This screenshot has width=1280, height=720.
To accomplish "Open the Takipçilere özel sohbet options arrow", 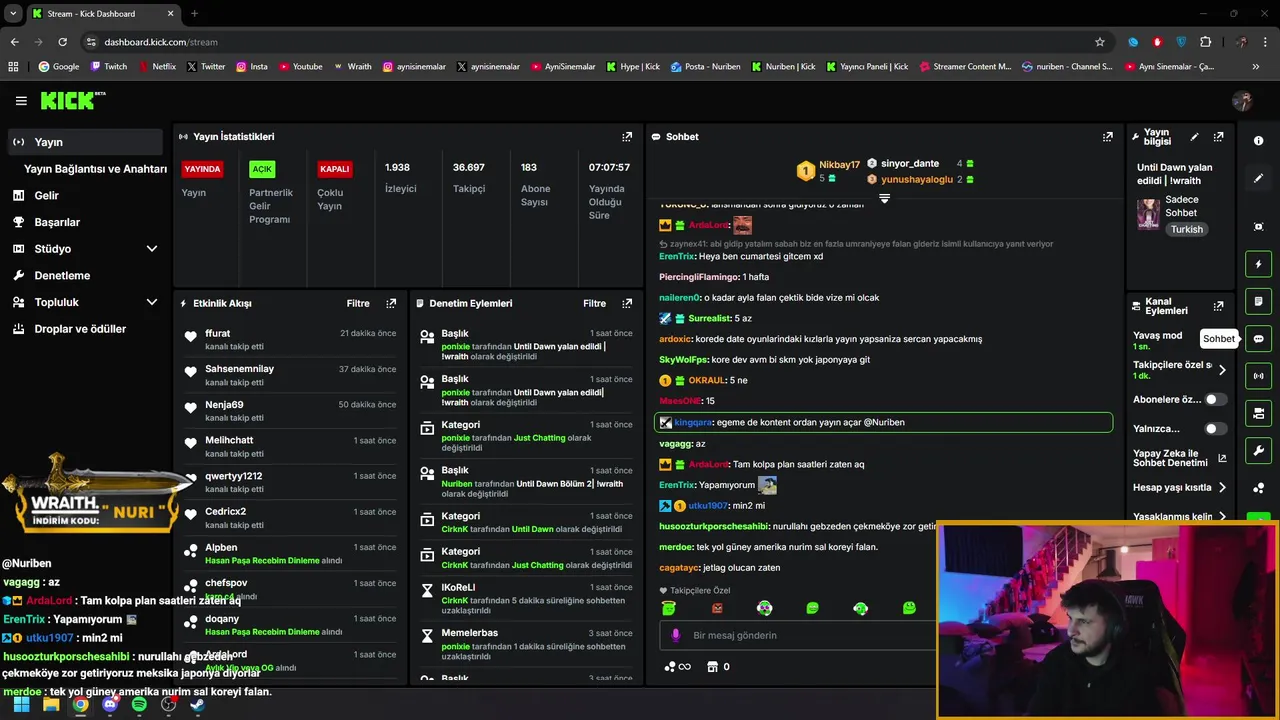I will (1222, 370).
